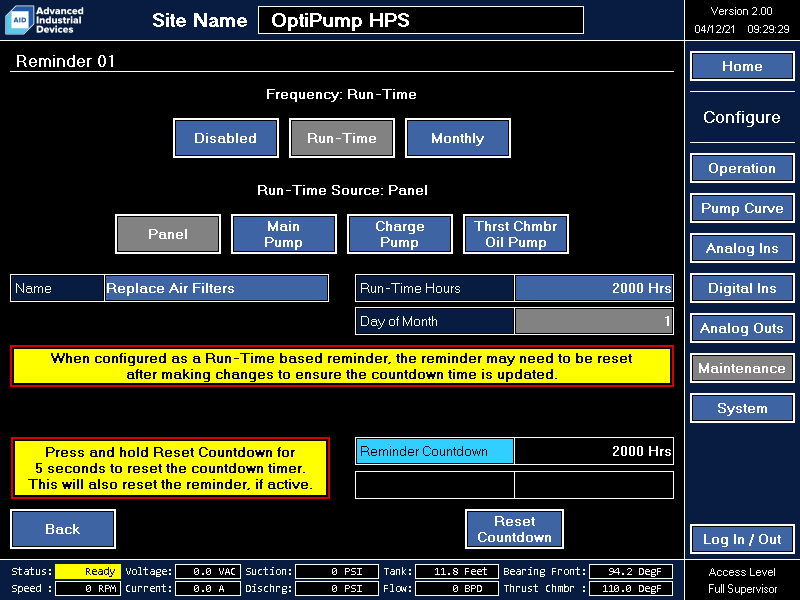Edit the OptiPump HPS site name field

click(421, 20)
